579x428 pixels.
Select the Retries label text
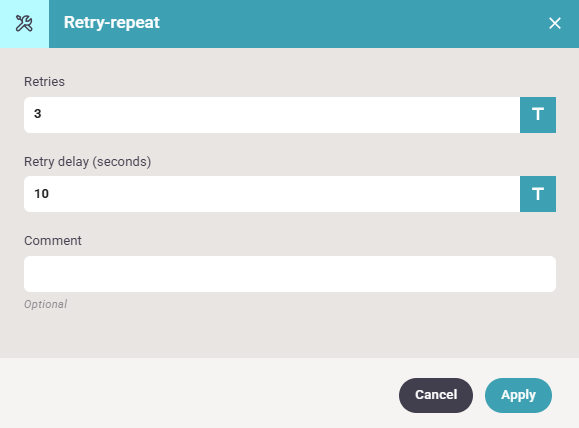coord(44,82)
